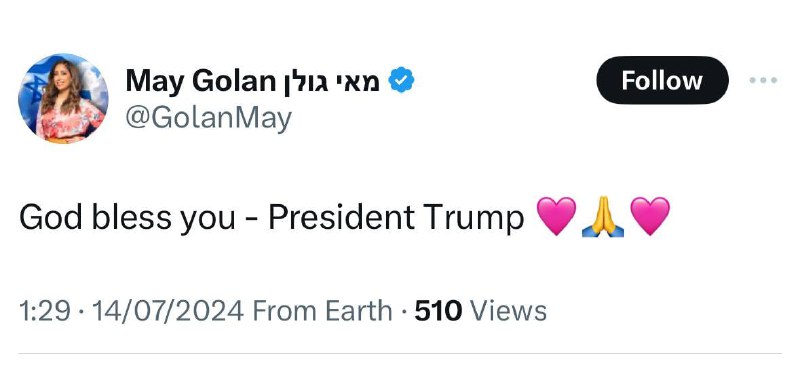Open the @GolanMay handle link
The height and width of the screenshot is (372, 800).
pos(209,118)
